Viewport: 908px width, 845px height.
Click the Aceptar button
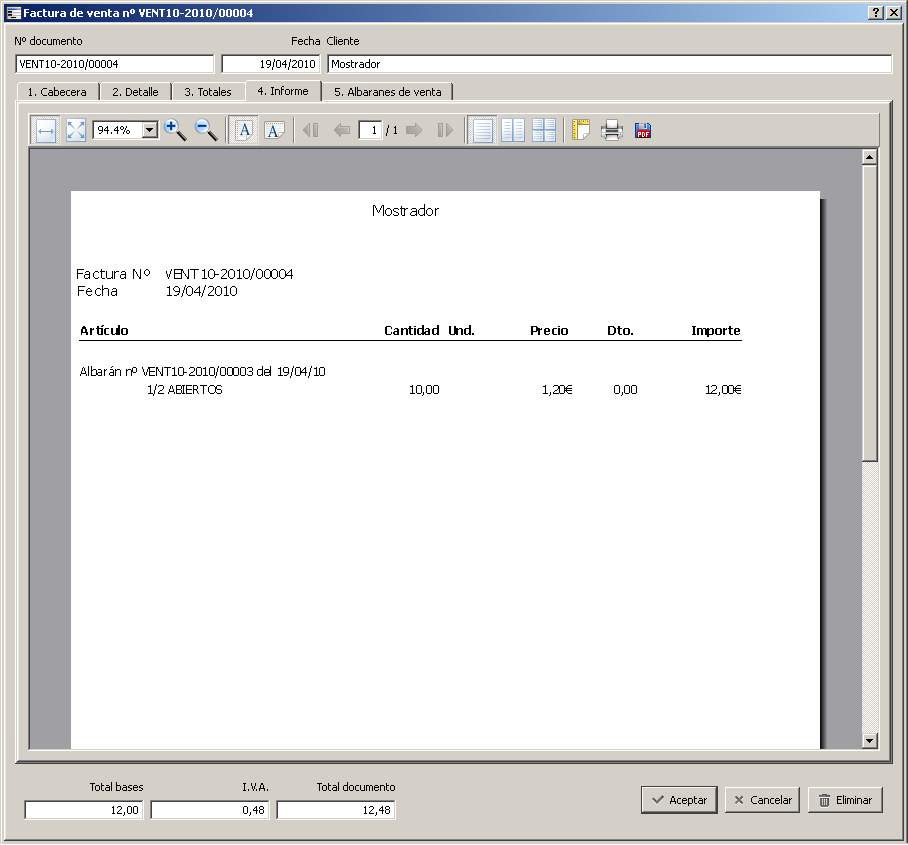pyautogui.click(x=679, y=800)
